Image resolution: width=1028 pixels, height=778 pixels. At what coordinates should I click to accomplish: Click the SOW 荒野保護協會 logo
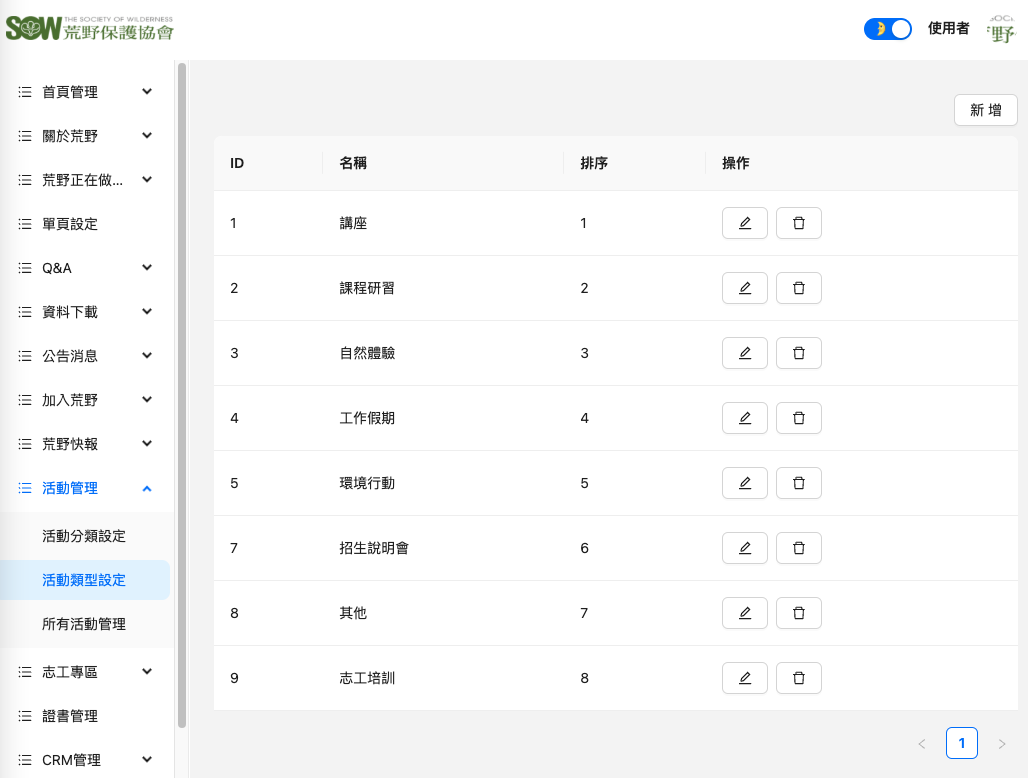[90, 29]
